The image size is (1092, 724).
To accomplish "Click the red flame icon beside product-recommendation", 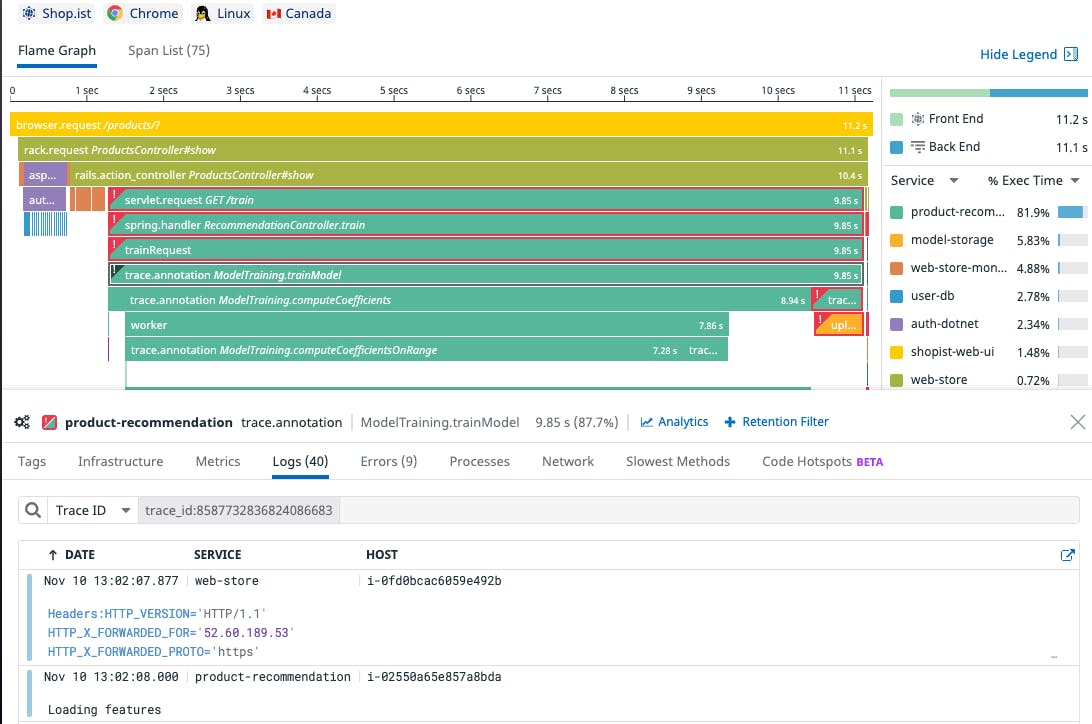I will 48,422.
